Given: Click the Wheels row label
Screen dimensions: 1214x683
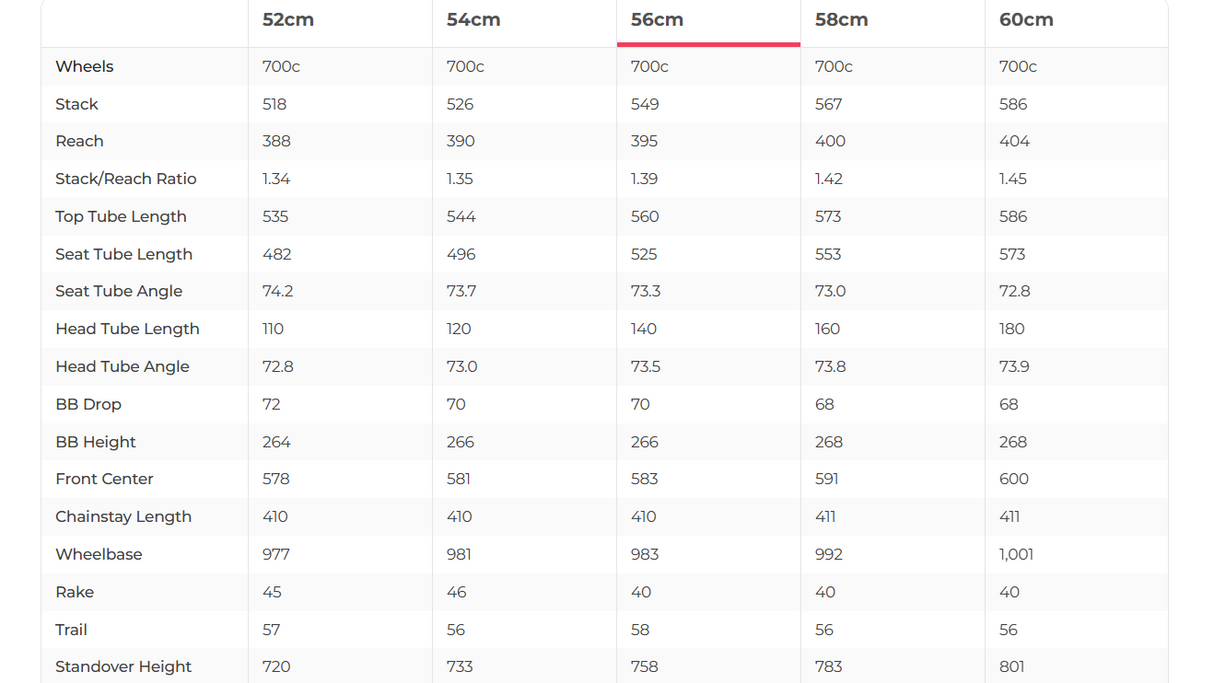Looking at the screenshot, I should (x=84, y=67).
